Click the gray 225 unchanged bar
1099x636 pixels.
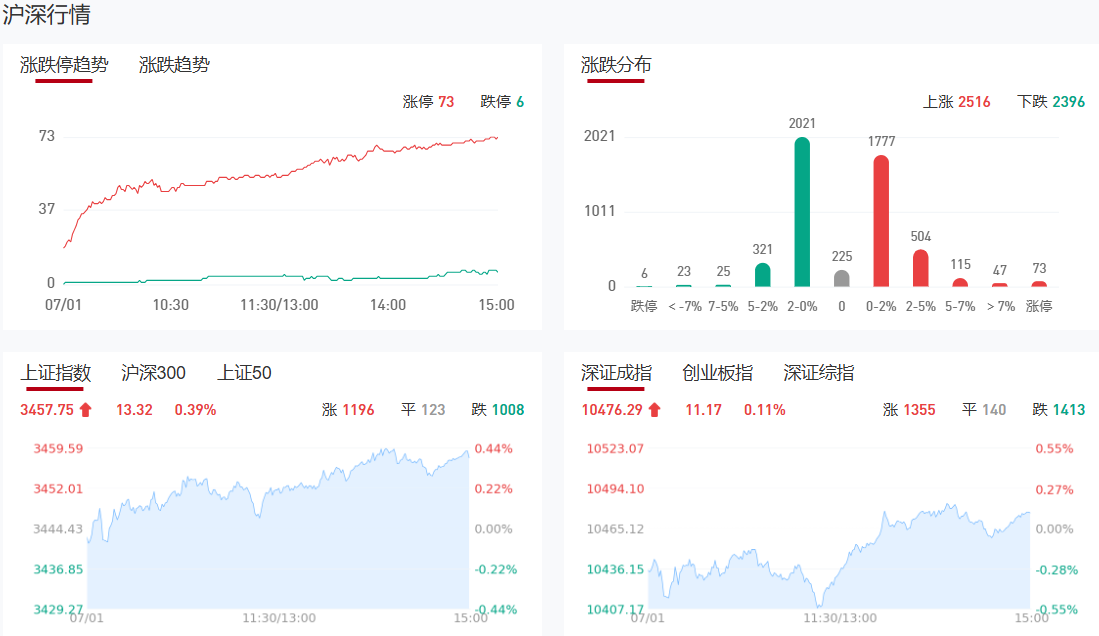point(842,279)
